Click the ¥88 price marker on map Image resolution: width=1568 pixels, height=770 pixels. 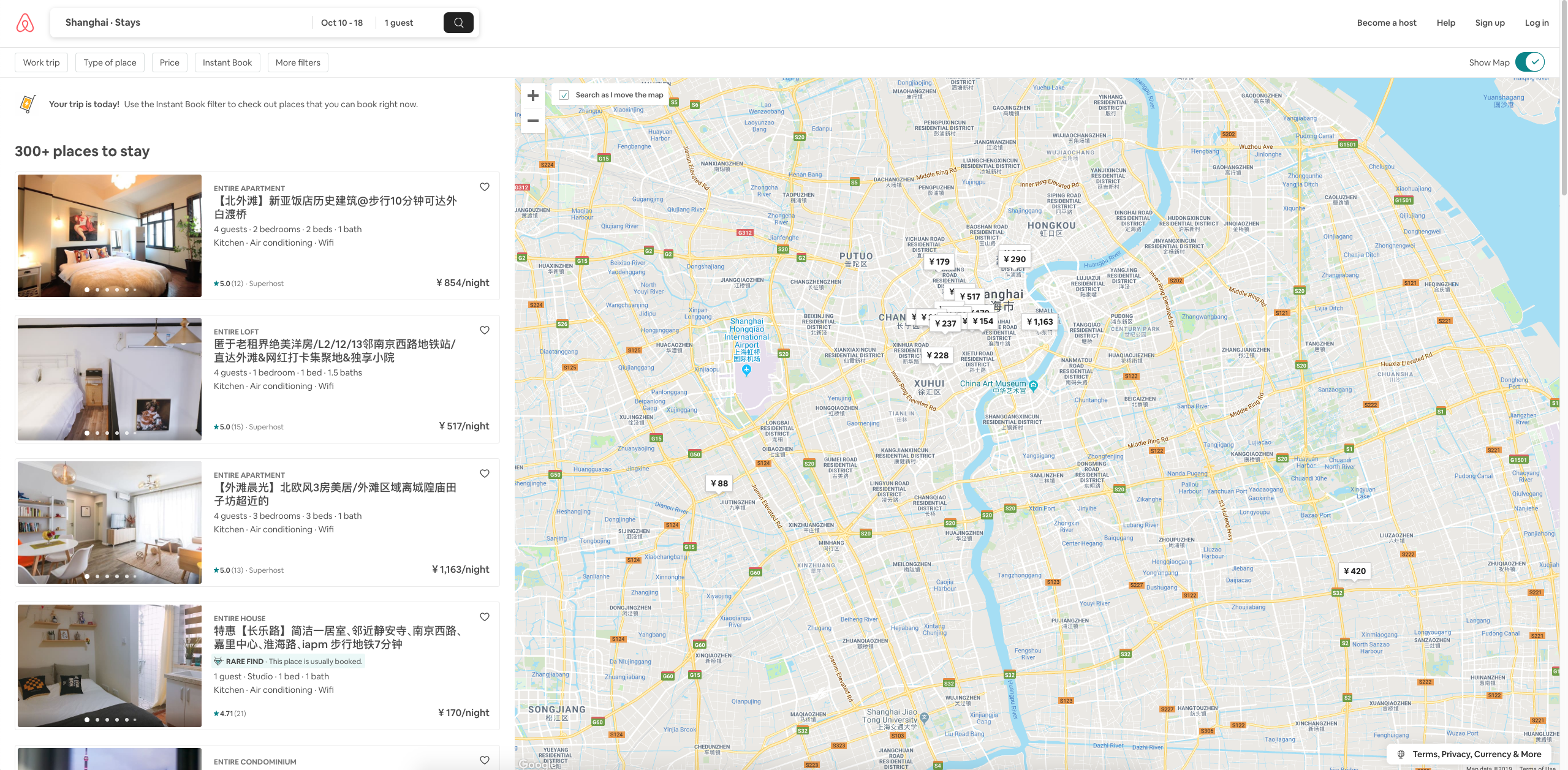[x=719, y=483]
